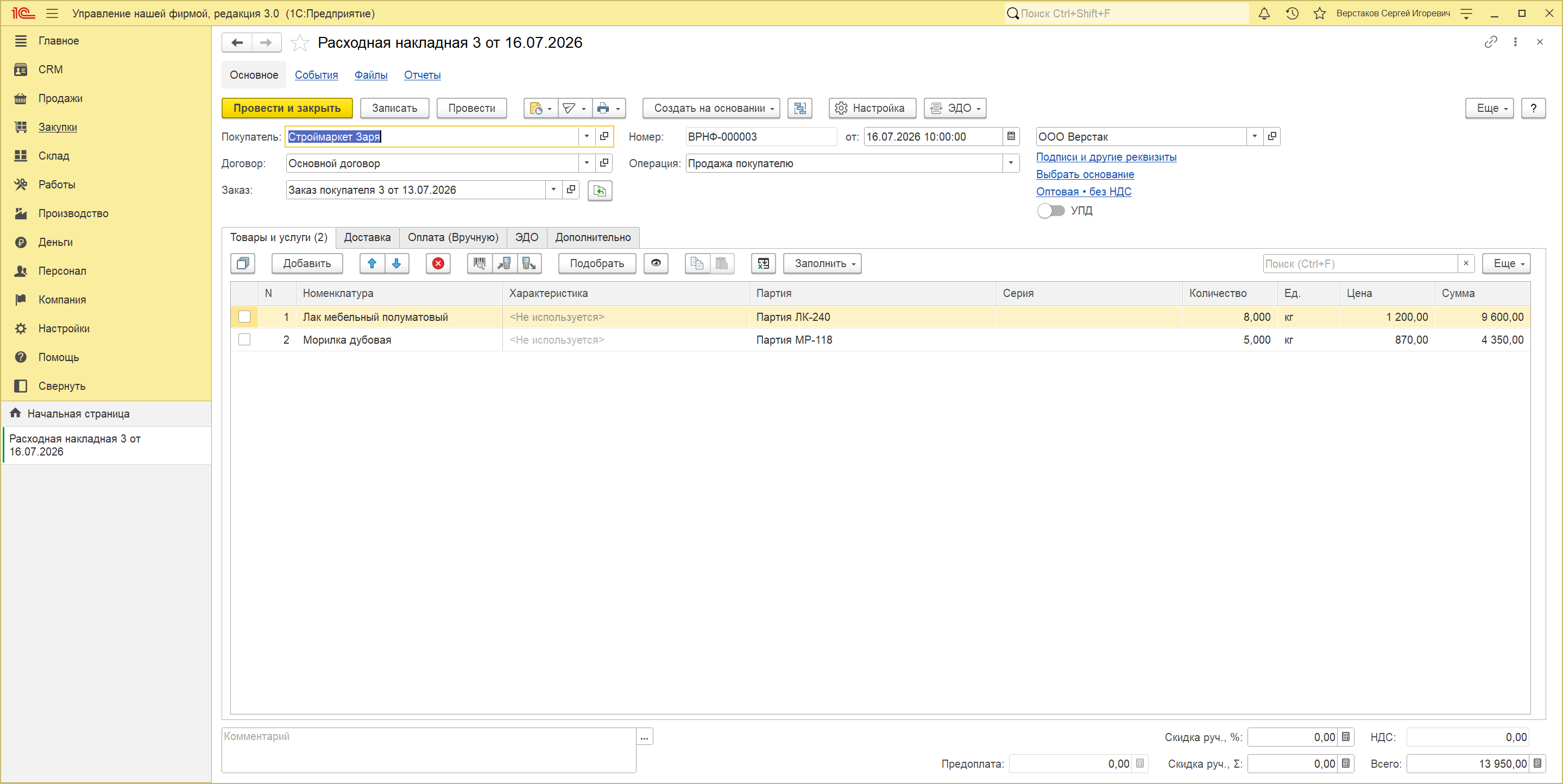Click the Выбрать основание link

(x=1085, y=174)
